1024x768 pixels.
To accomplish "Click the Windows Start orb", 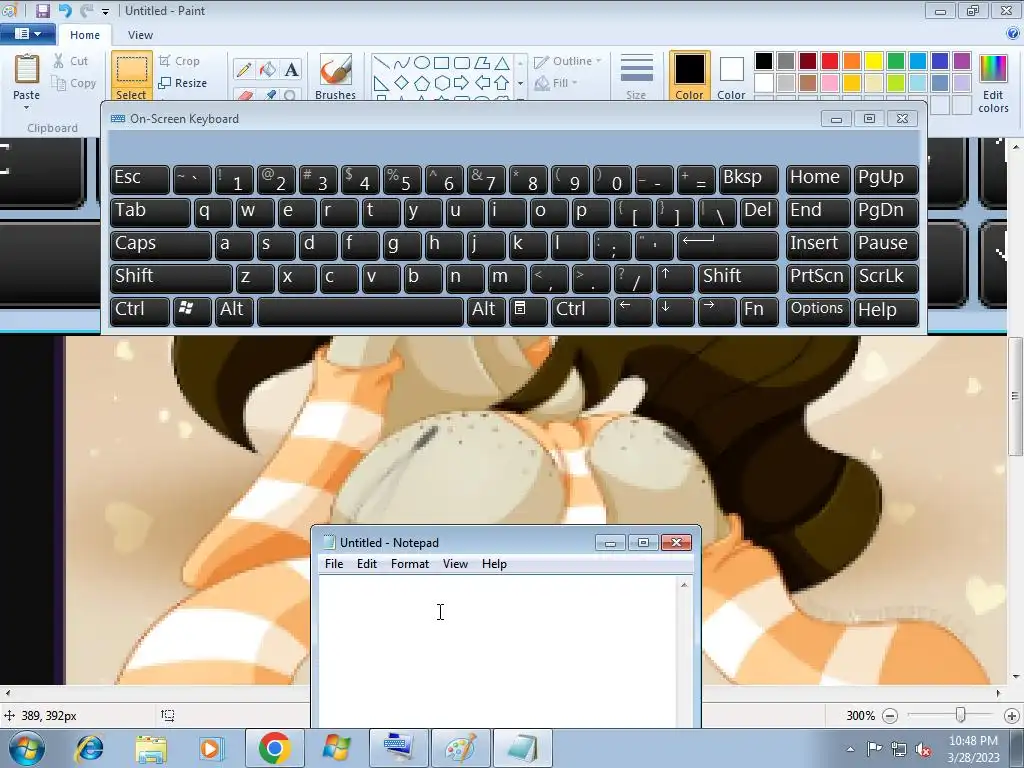I will tap(27, 748).
